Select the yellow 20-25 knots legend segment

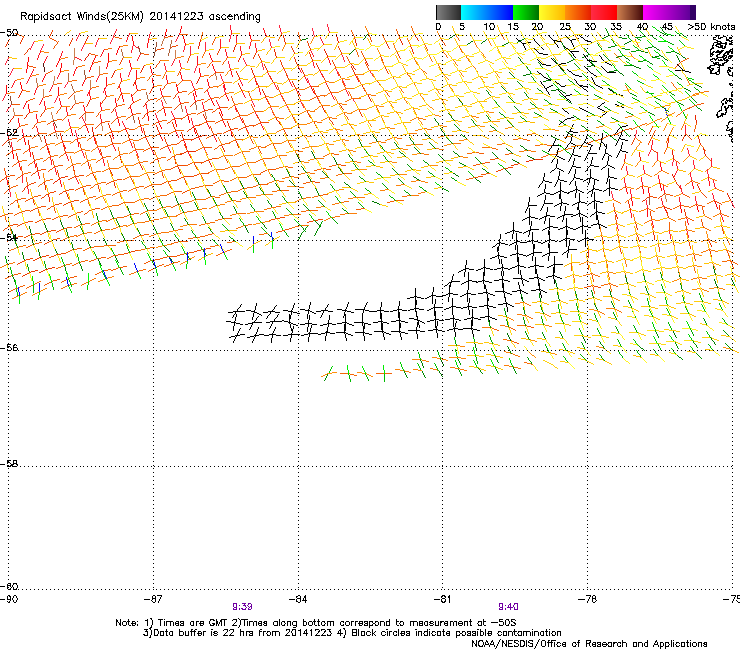(552, 12)
